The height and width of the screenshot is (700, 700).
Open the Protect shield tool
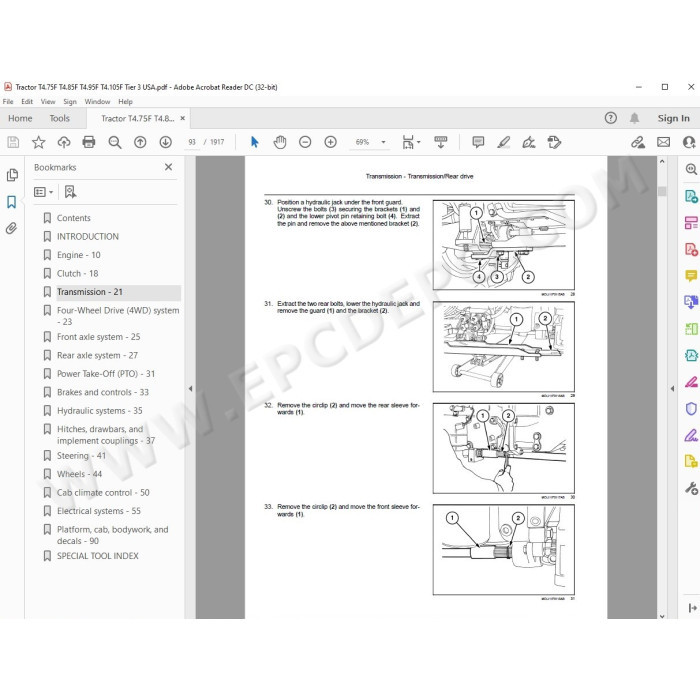coord(691,408)
